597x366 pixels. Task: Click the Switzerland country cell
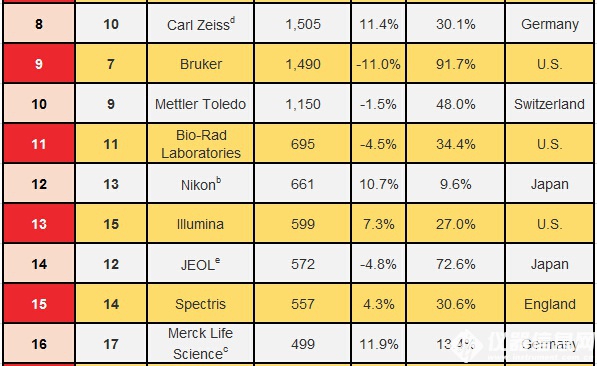(549, 104)
